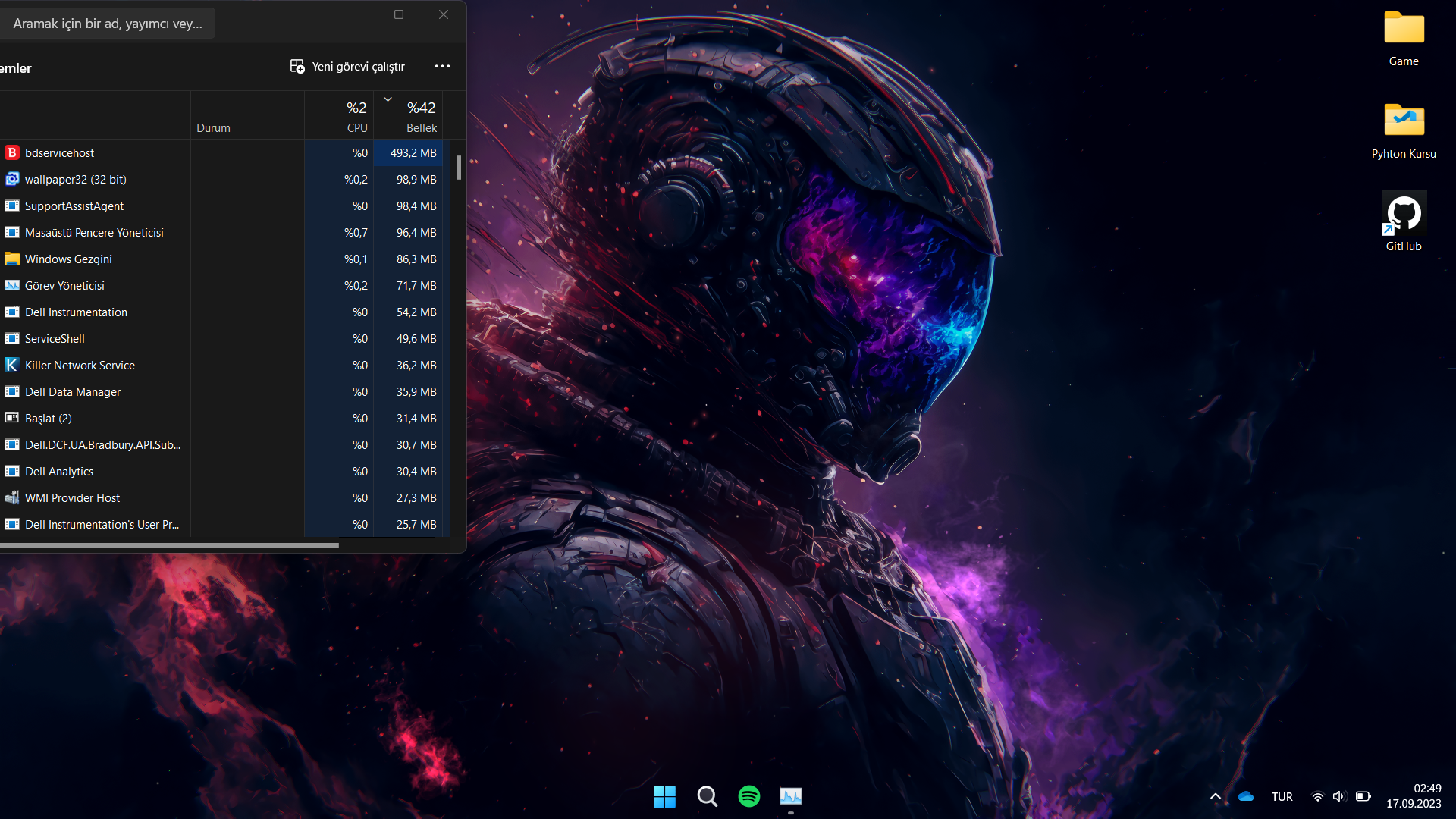The height and width of the screenshot is (819, 1456).
Task: Click the bdservicehost process icon
Action: [x=11, y=153]
